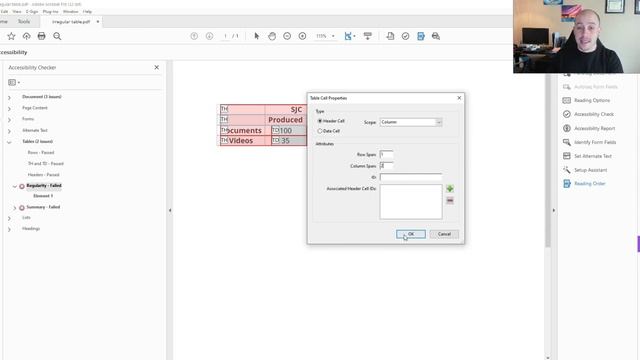Activate the selection arrow tool
Image resolution: width=640 pixels, height=360 pixels.
click(257, 36)
